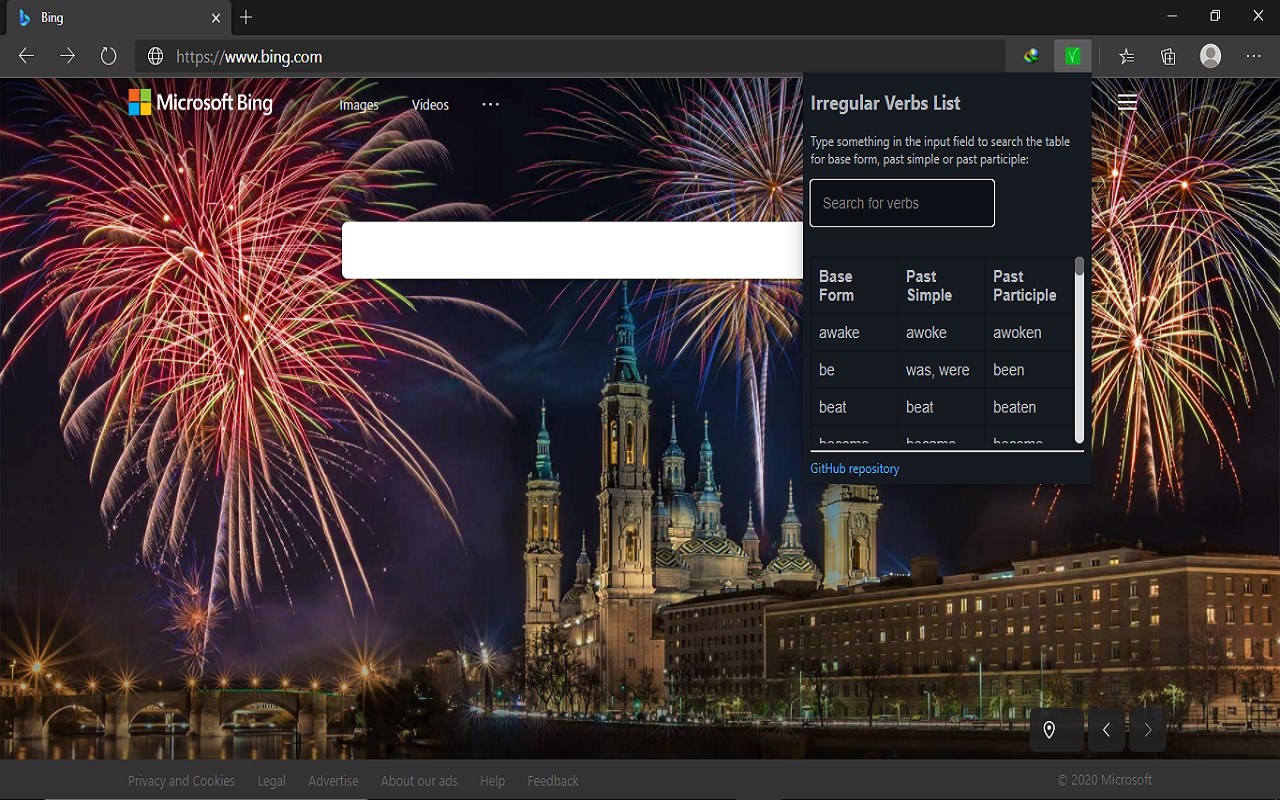Open the colorful extension icon in toolbar
1280x800 pixels.
[x=1031, y=57]
